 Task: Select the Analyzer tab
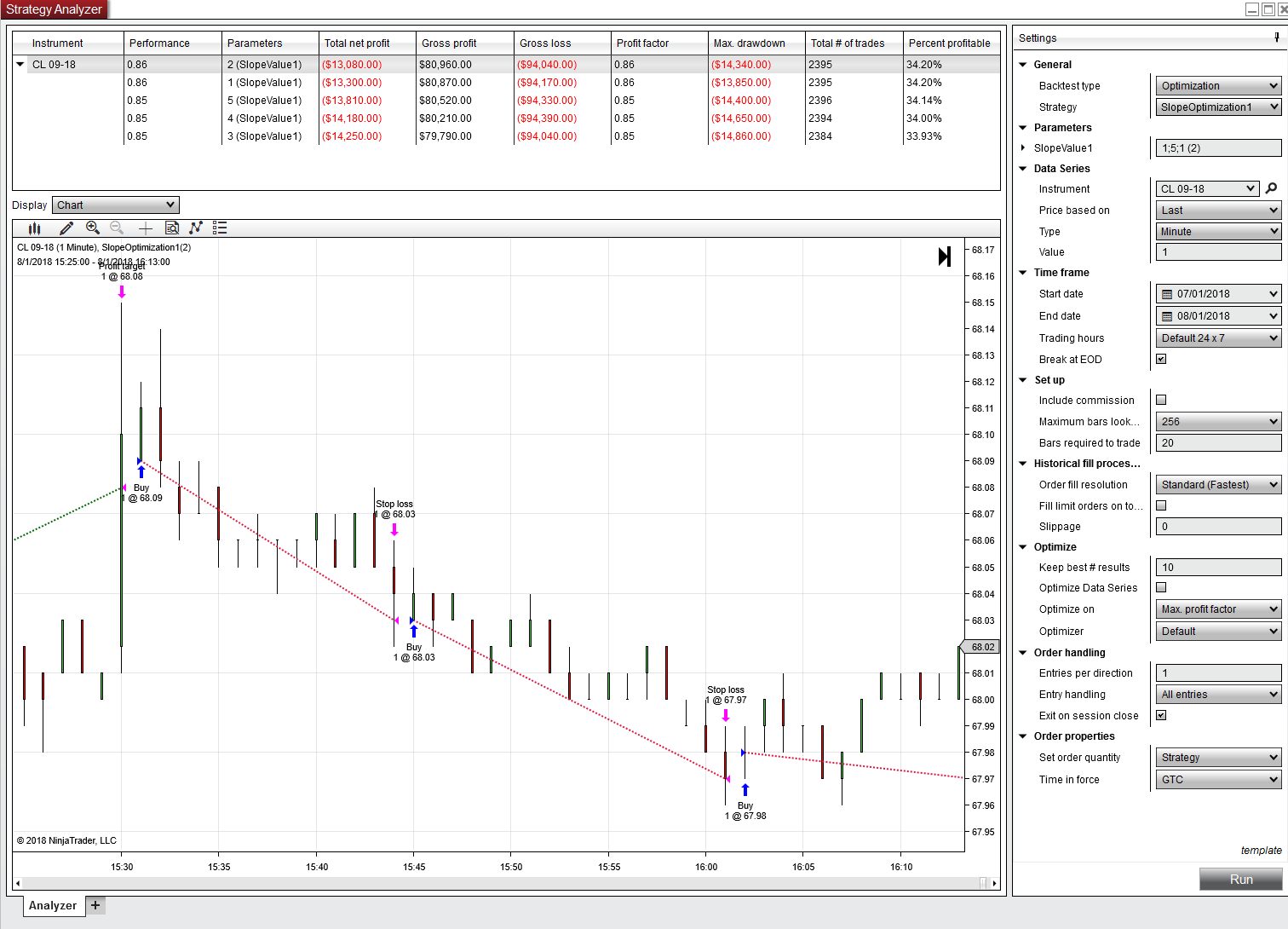(x=53, y=906)
